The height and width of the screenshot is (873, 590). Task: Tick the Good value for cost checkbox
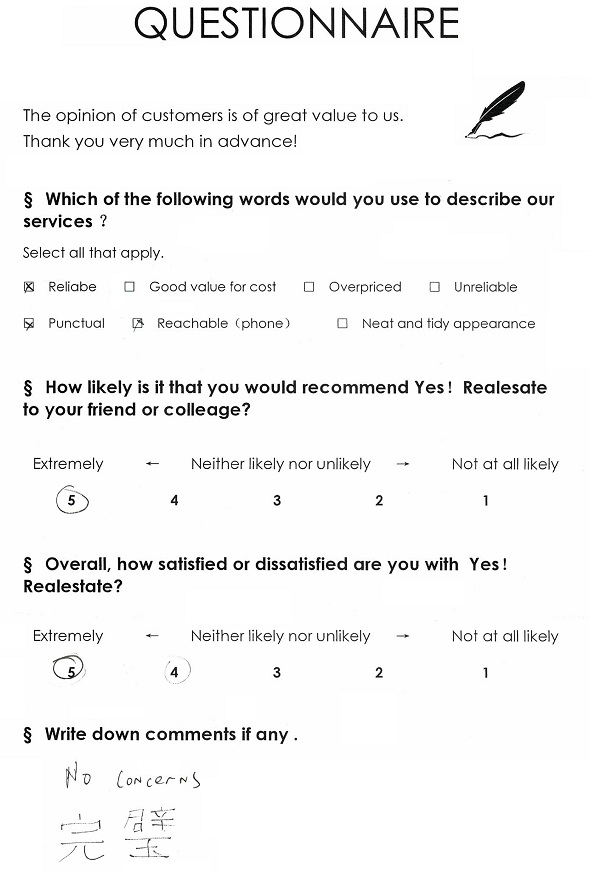(130, 287)
